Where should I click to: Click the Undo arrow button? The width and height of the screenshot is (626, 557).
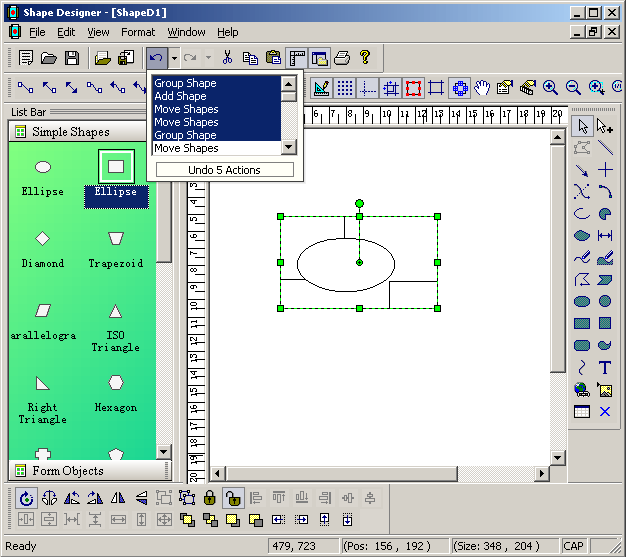(x=156, y=58)
